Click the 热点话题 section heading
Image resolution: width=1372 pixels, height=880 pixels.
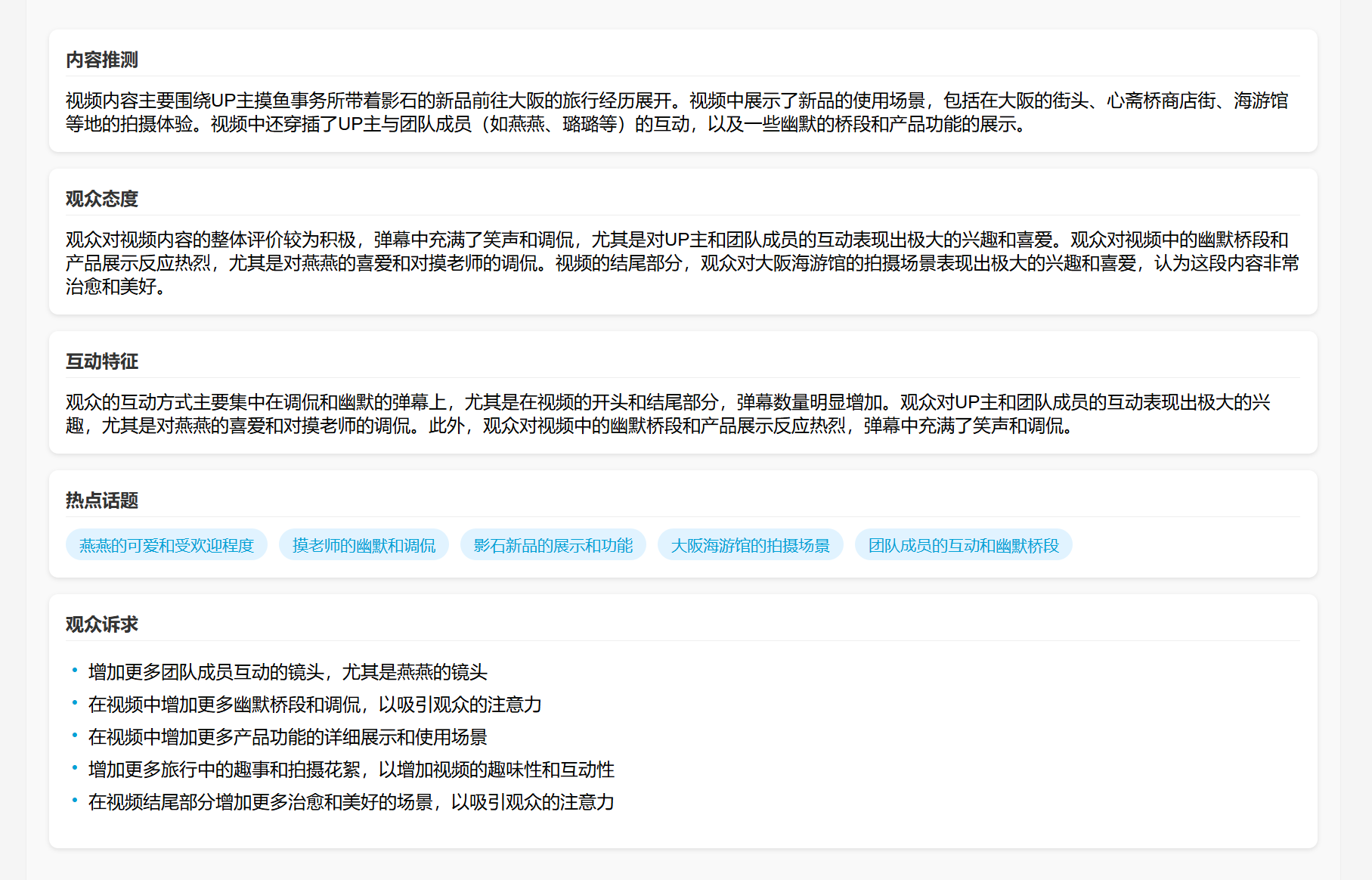click(102, 500)
